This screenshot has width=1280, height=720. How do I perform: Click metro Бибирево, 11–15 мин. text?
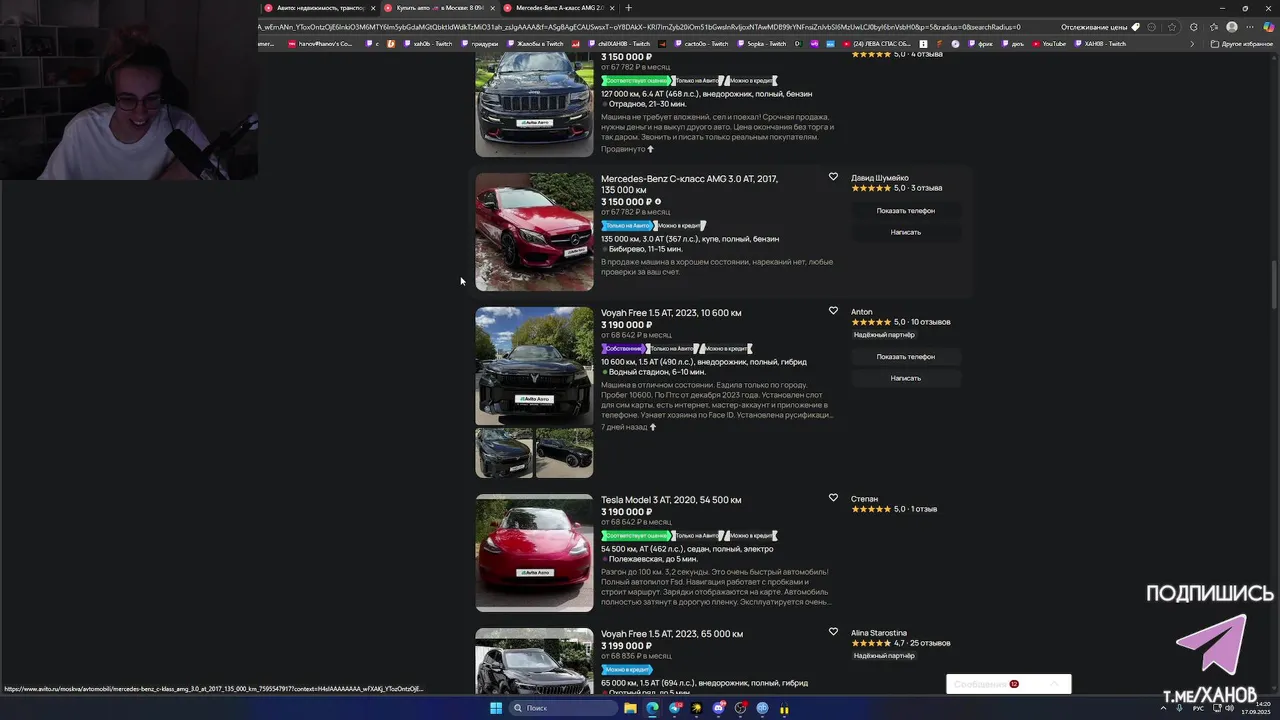(x=645, y=249)
